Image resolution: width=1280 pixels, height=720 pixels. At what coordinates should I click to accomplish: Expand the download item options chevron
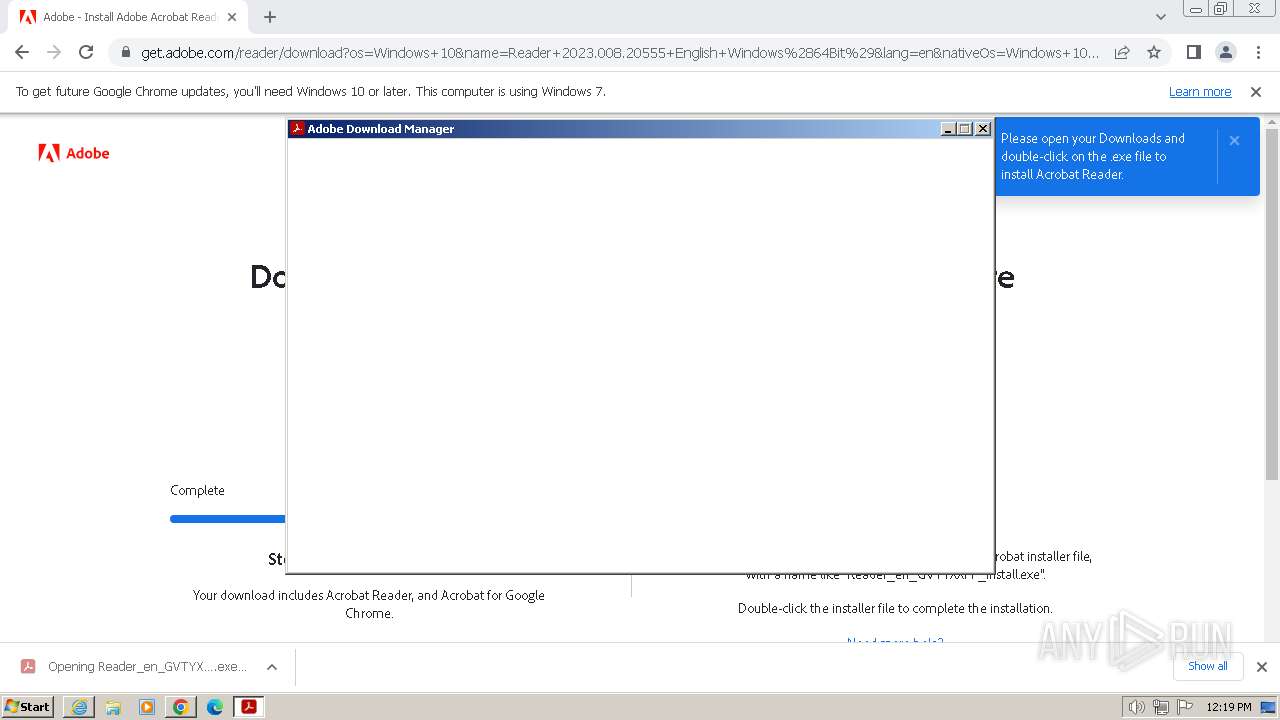271,667
